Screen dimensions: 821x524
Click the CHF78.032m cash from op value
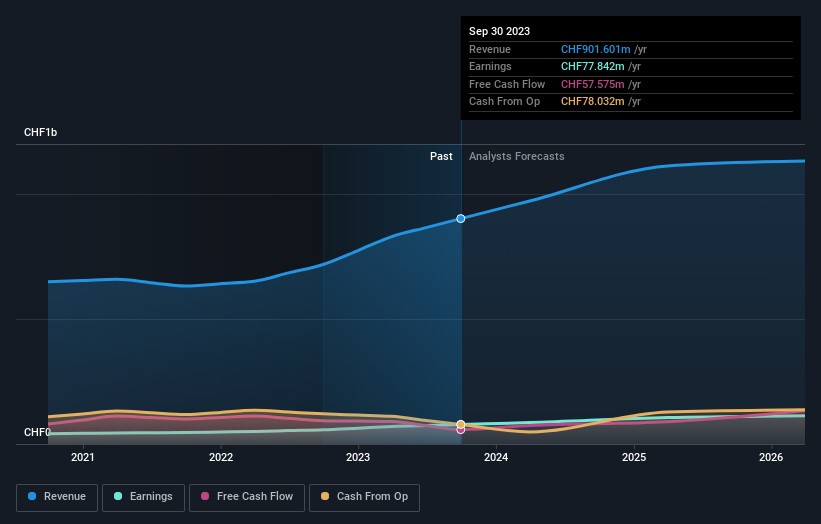(x=593, y=102)
